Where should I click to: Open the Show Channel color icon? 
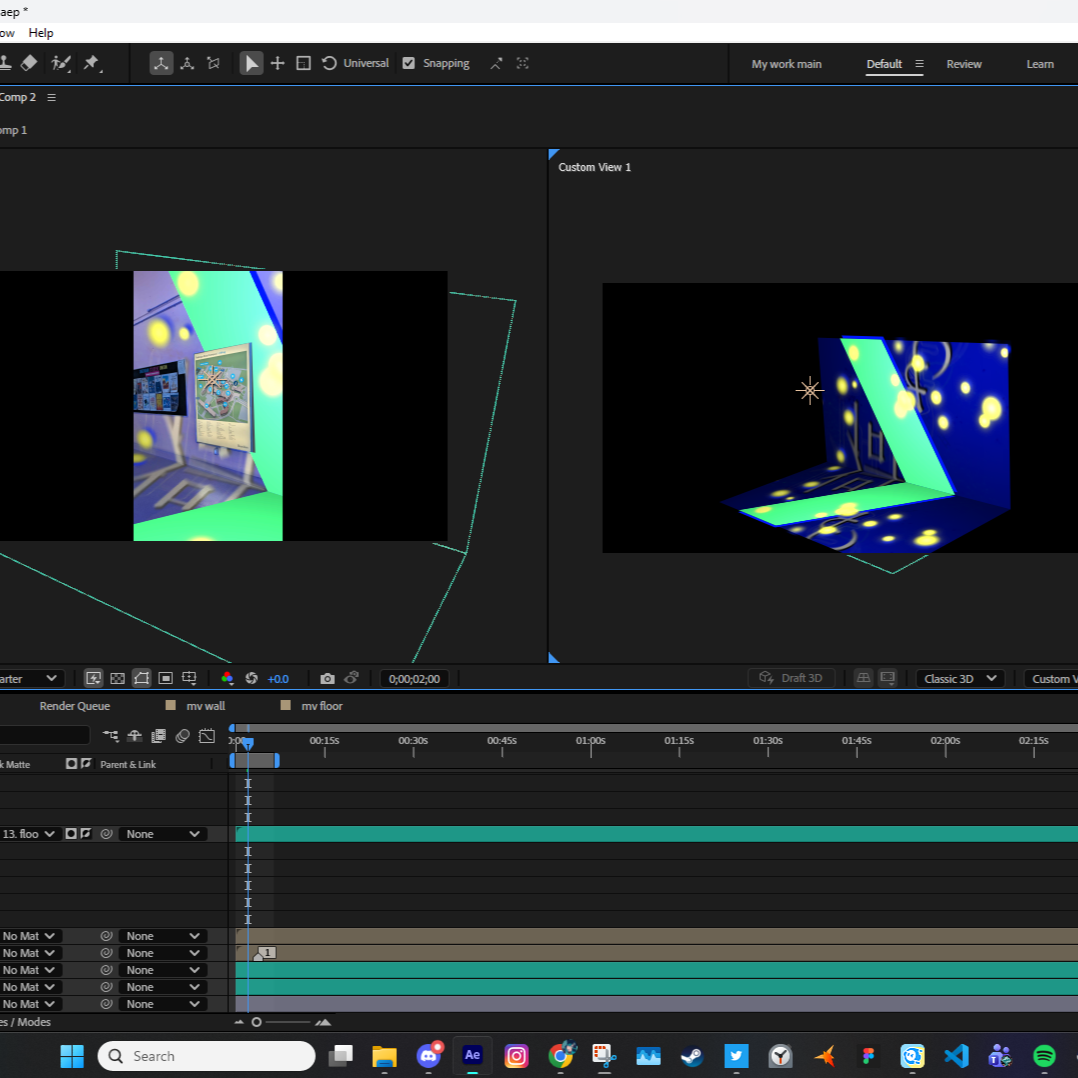(x=228, y=678)
